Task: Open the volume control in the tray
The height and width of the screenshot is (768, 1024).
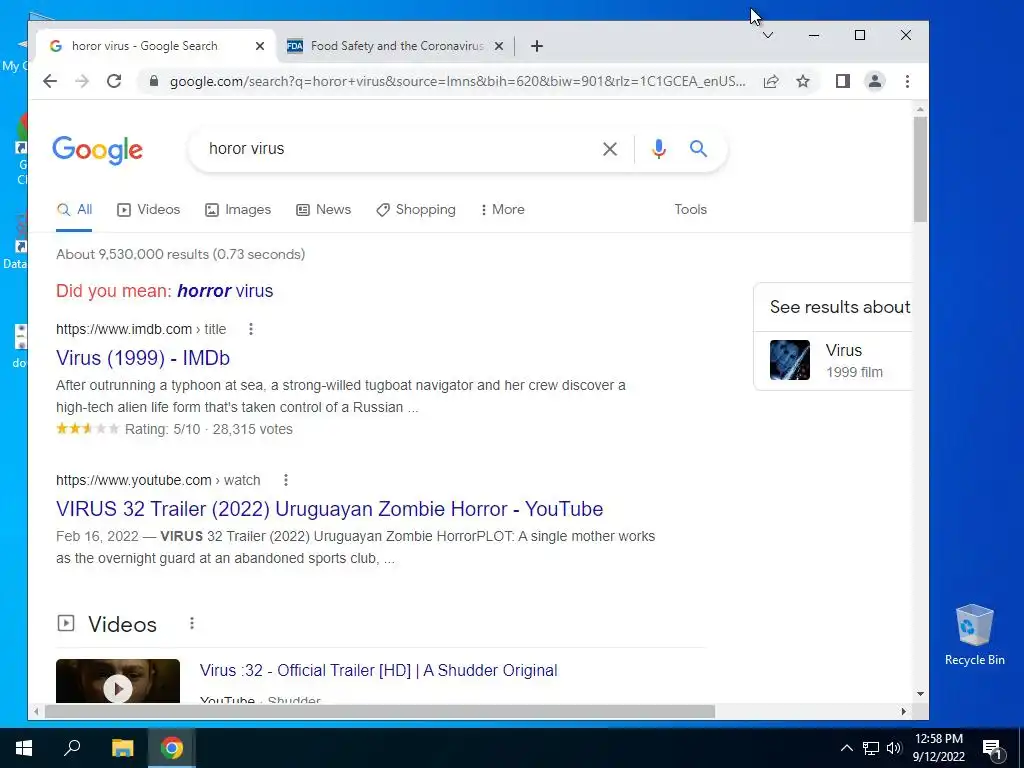Action: [x=894, y=748]
